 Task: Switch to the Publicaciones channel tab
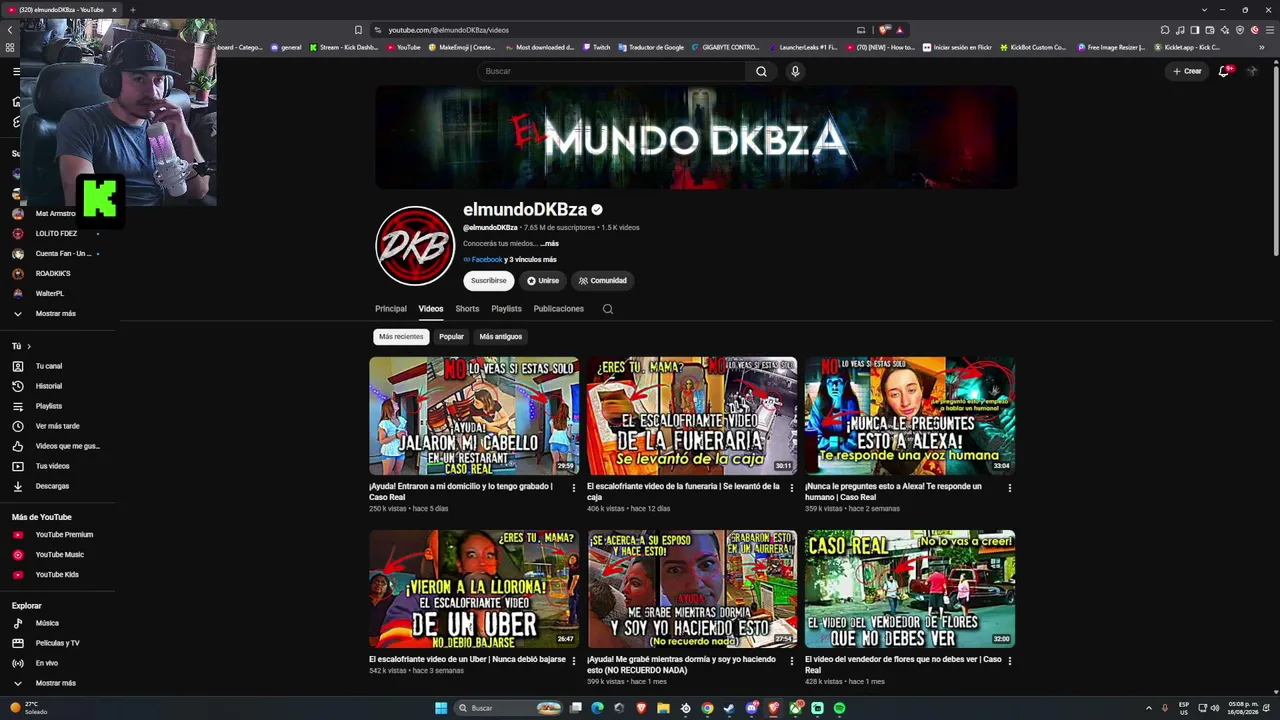(x=559, y=309)
